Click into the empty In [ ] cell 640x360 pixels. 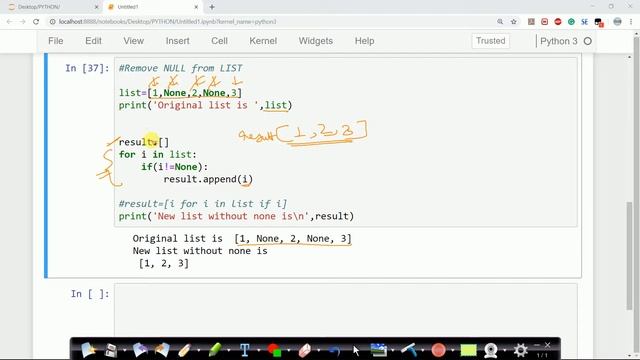click(x=346, y=309)
